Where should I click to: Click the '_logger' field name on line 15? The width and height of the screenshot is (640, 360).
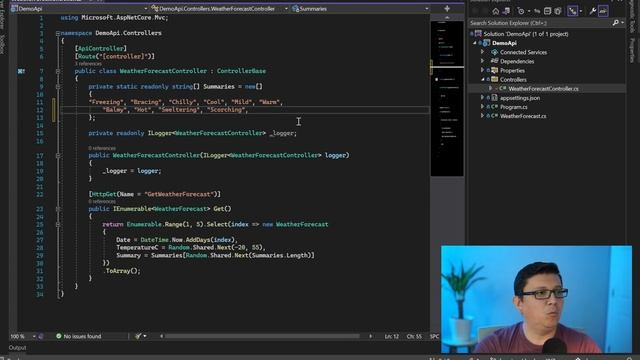pos(281,133)
